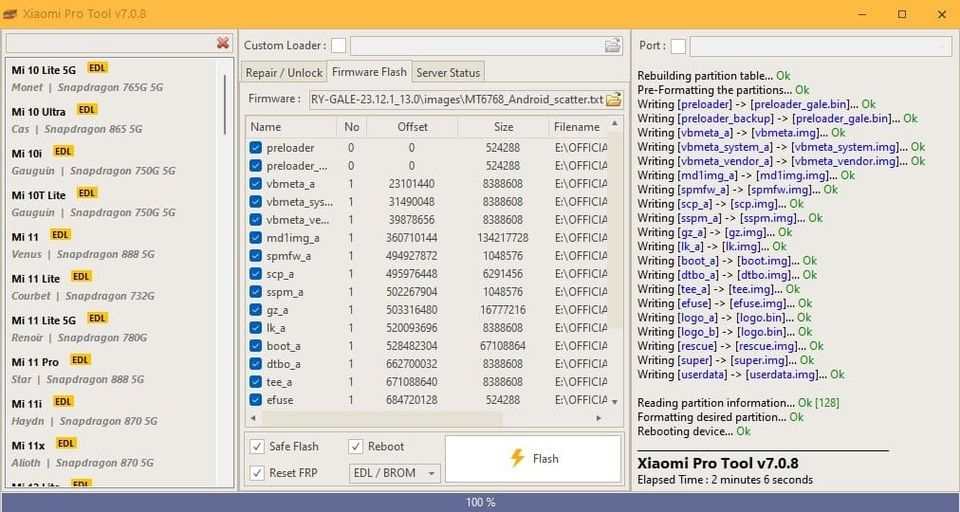Uncheck the scp_a partition
Image resolution: width=960 pixels, height=512 pixels.
(x=256, y=274)
